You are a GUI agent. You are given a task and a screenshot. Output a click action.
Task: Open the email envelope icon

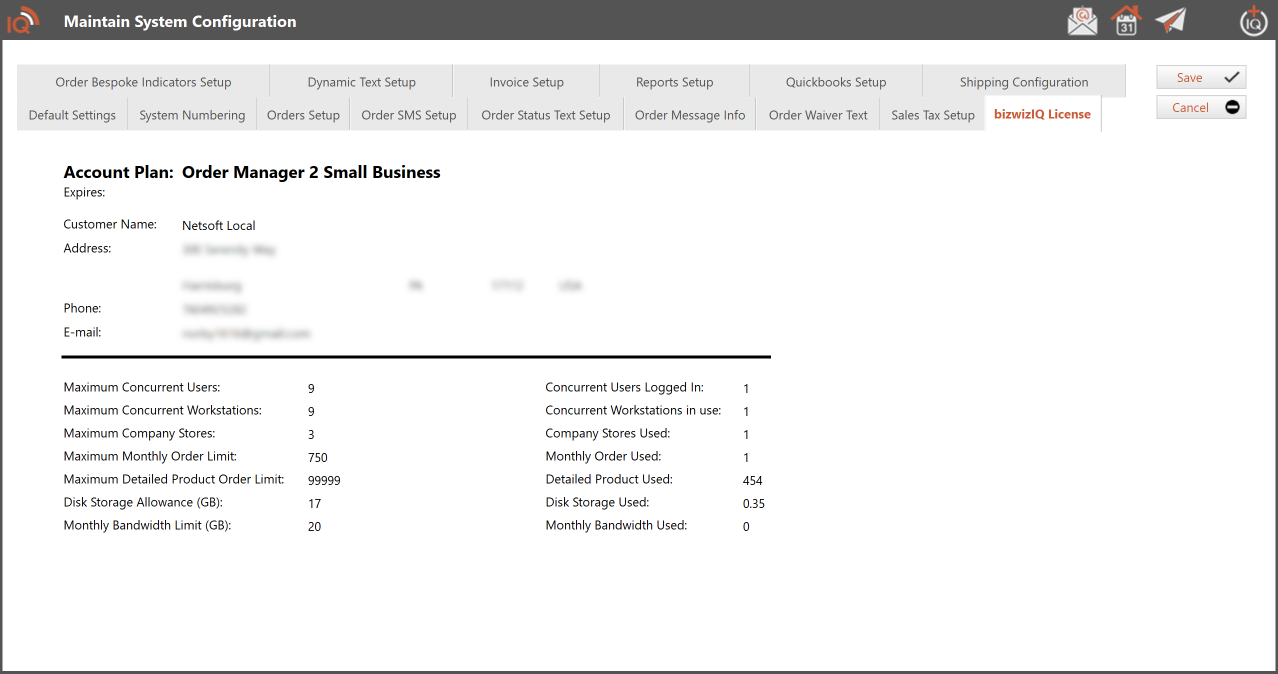(x=1082, y=20)
